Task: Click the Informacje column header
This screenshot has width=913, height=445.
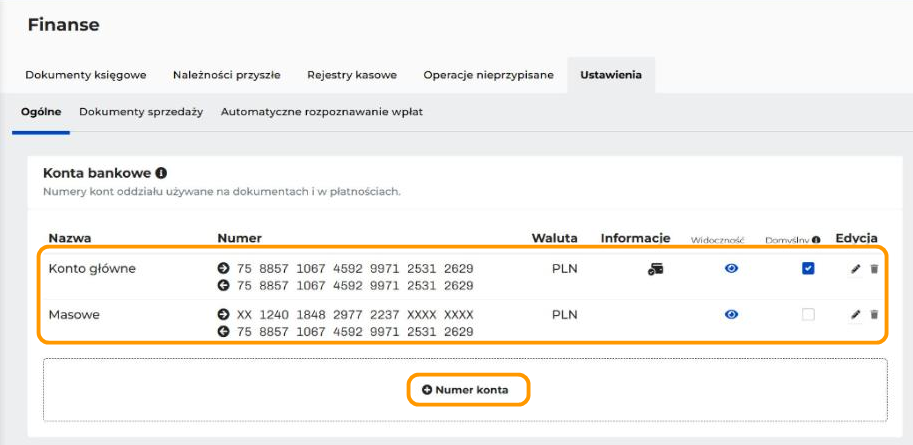Action: point(635,238)
